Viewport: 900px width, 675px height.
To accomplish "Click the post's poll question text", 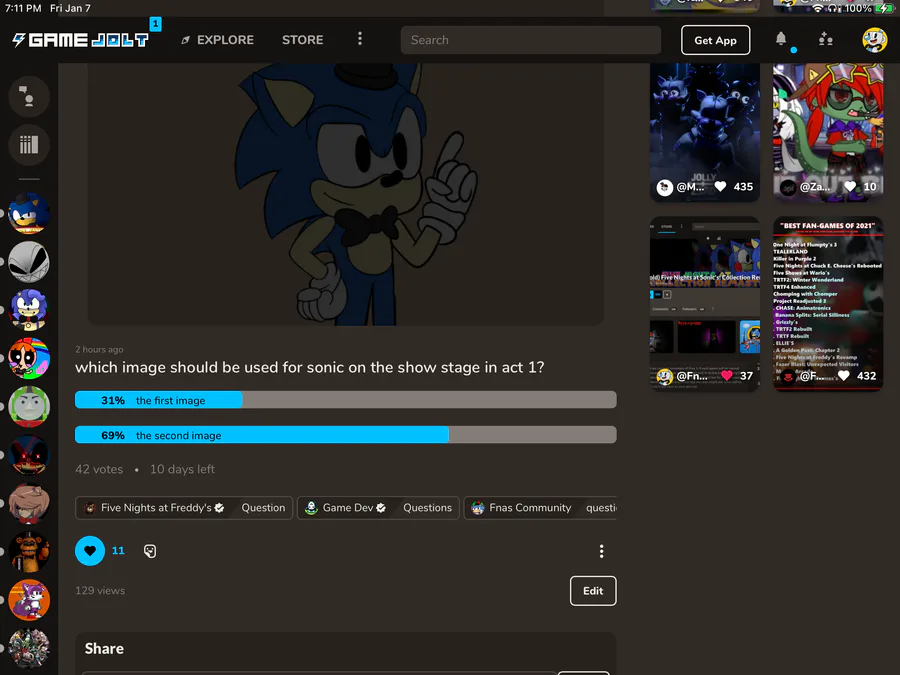I will pyautogui.click(x=309, y=367).
